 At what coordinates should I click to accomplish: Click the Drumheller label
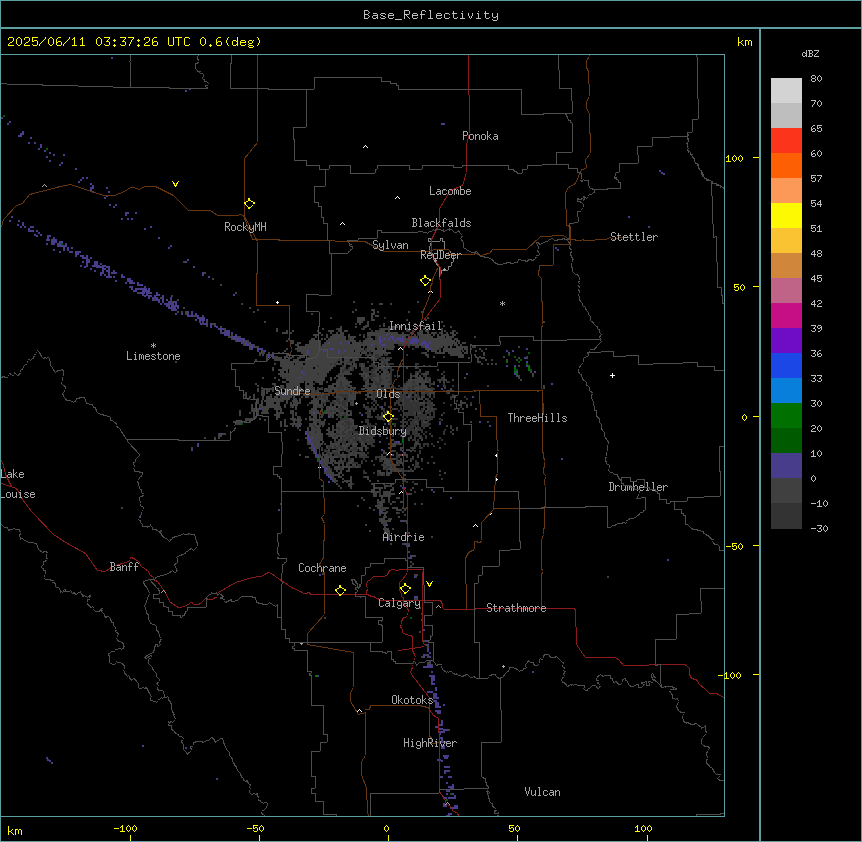pos(638,487)
